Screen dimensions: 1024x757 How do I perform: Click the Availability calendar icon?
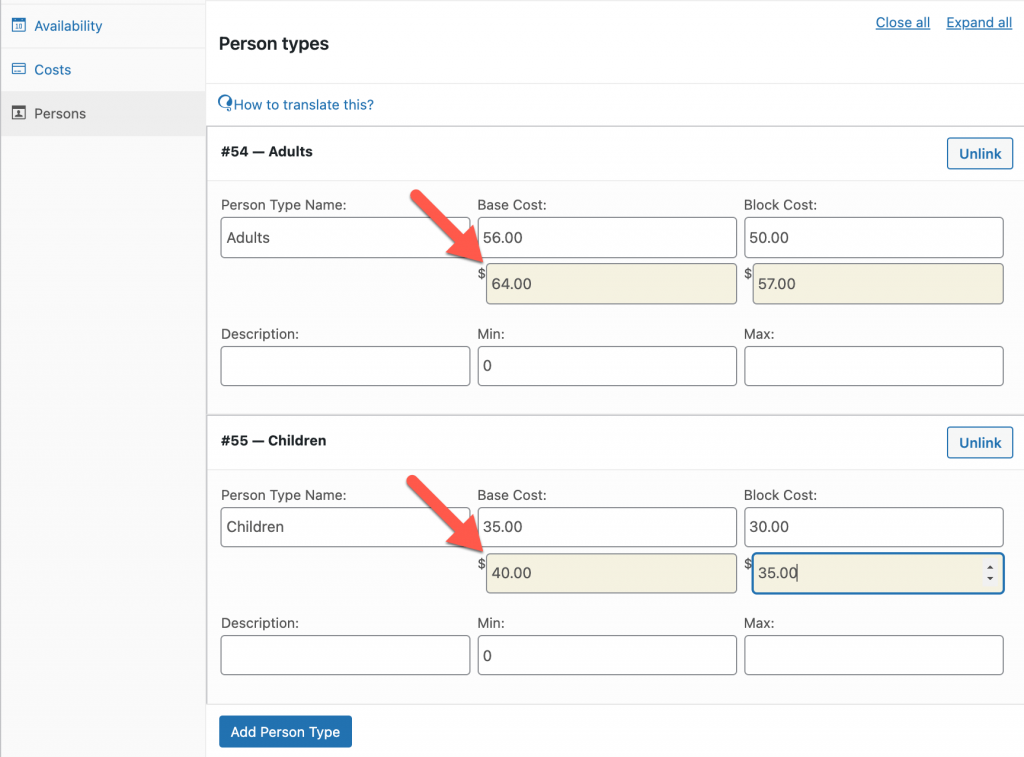(19, 25)
